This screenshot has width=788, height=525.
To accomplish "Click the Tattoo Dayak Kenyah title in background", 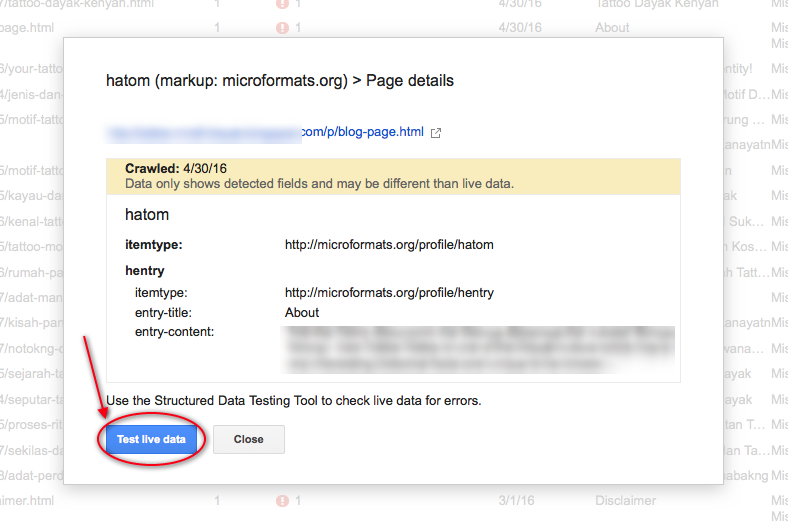I will (657, 4).
